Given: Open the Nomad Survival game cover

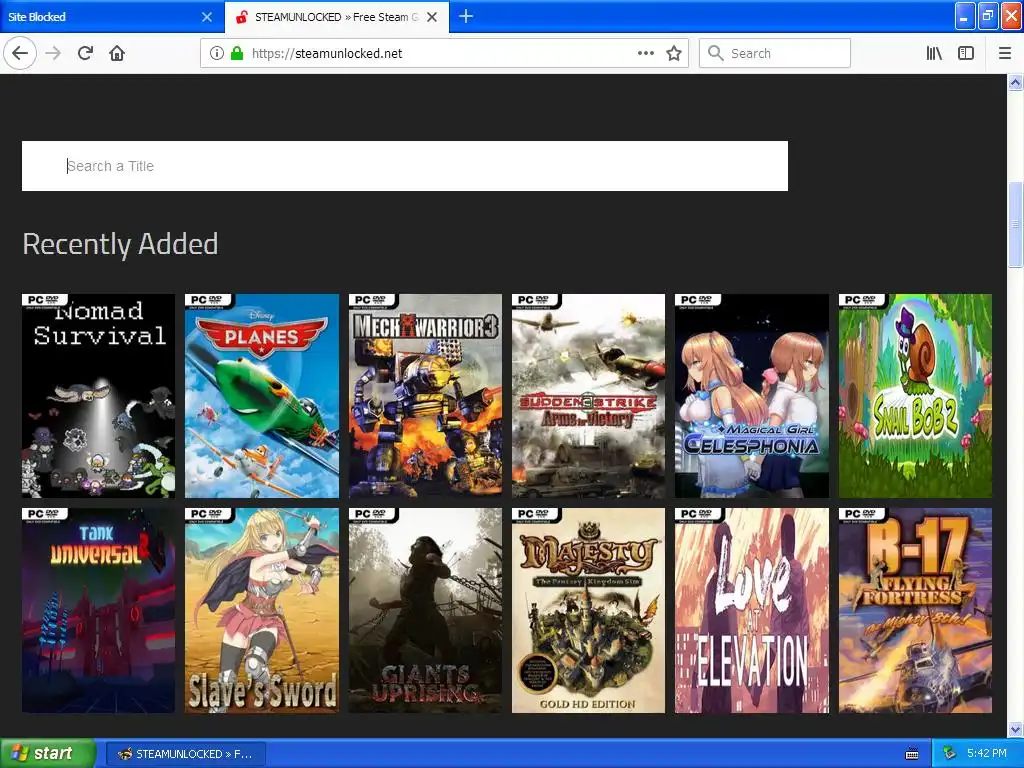Looking at the screenshot, I should click(99, 396).
